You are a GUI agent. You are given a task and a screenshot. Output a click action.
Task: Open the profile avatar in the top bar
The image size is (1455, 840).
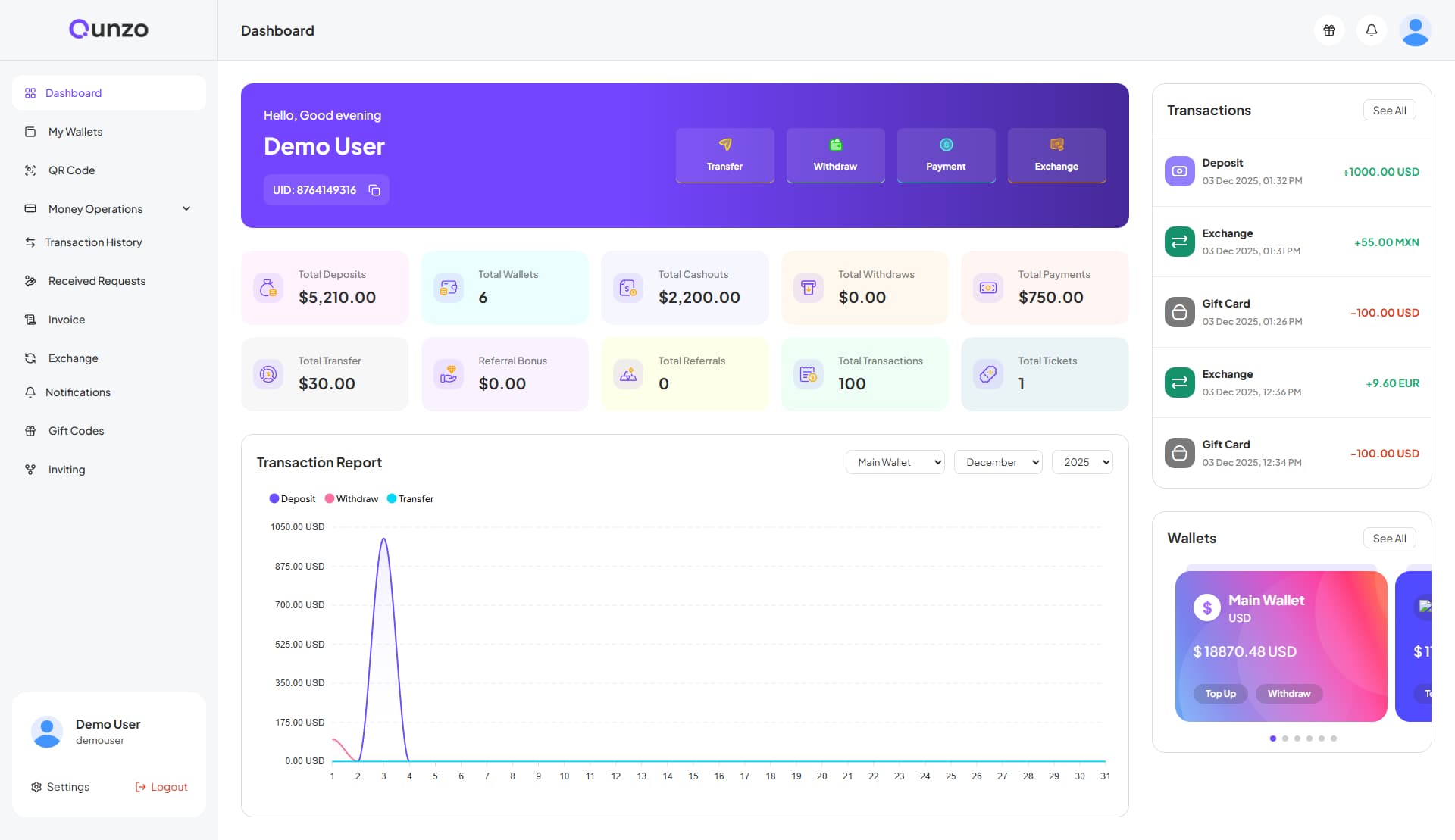pyautogui.click(x=1415, y=30)
